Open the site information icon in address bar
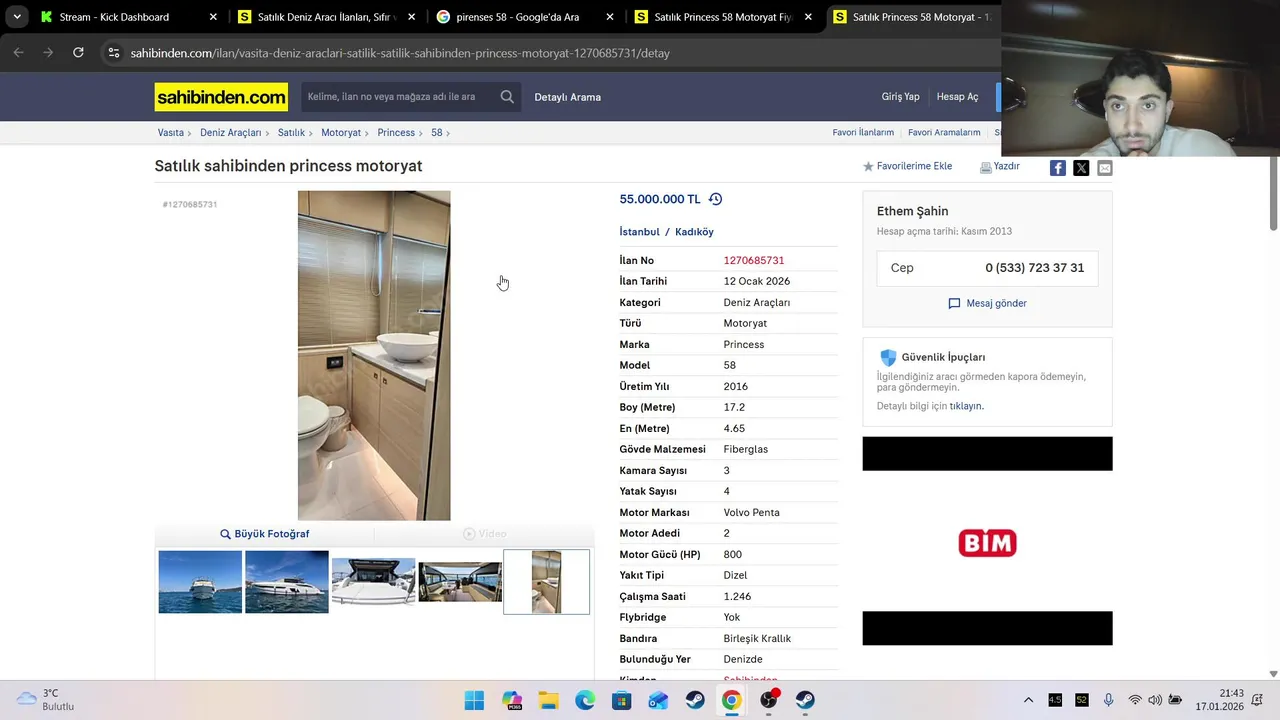Viewport: 1280px width, 720px height. coord(114,53)
